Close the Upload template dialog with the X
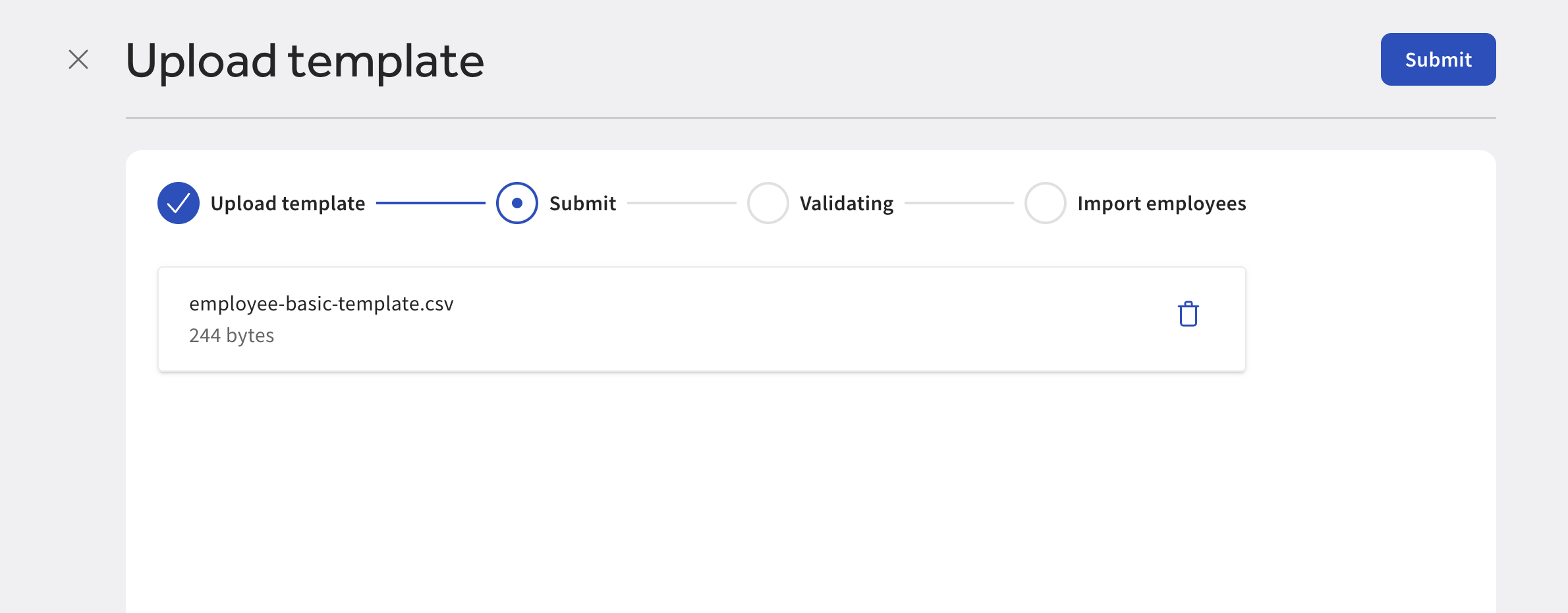1568x613 pixels. point(78,59)
